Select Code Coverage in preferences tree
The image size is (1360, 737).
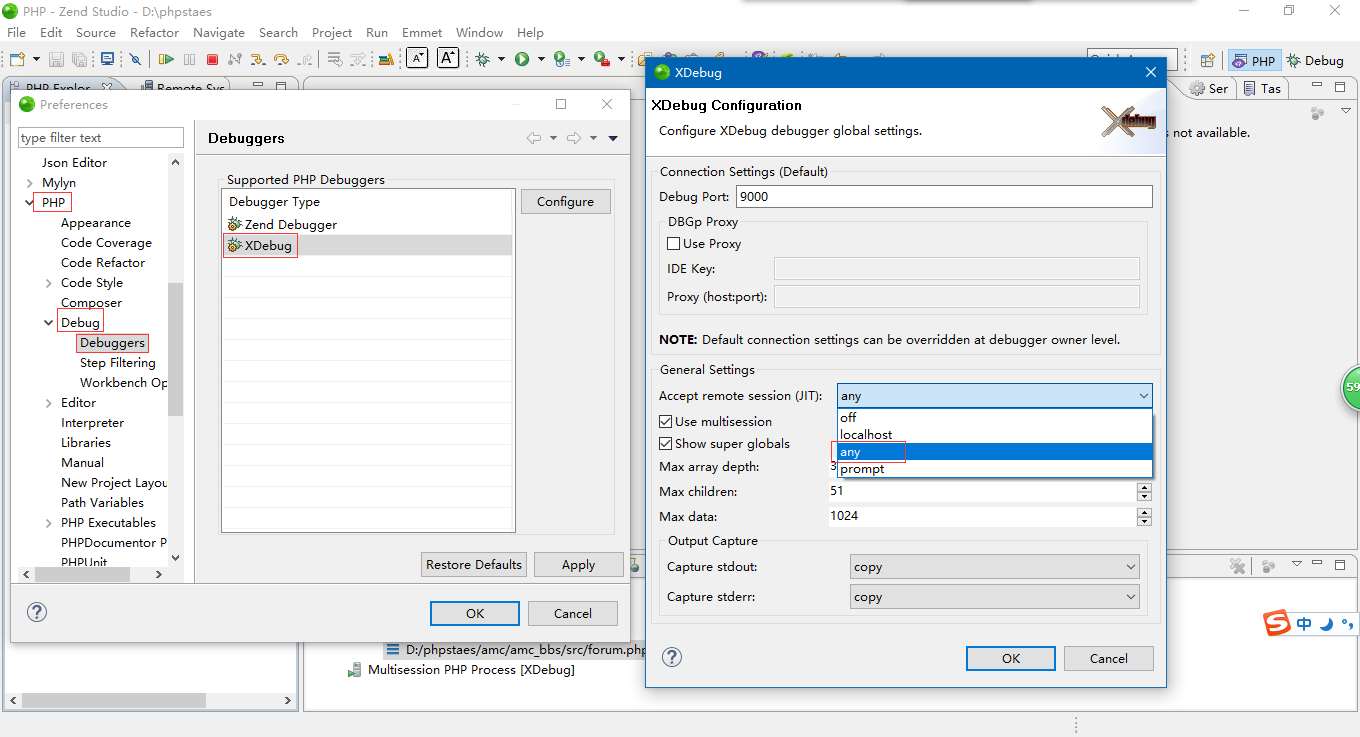pos(106,243)
